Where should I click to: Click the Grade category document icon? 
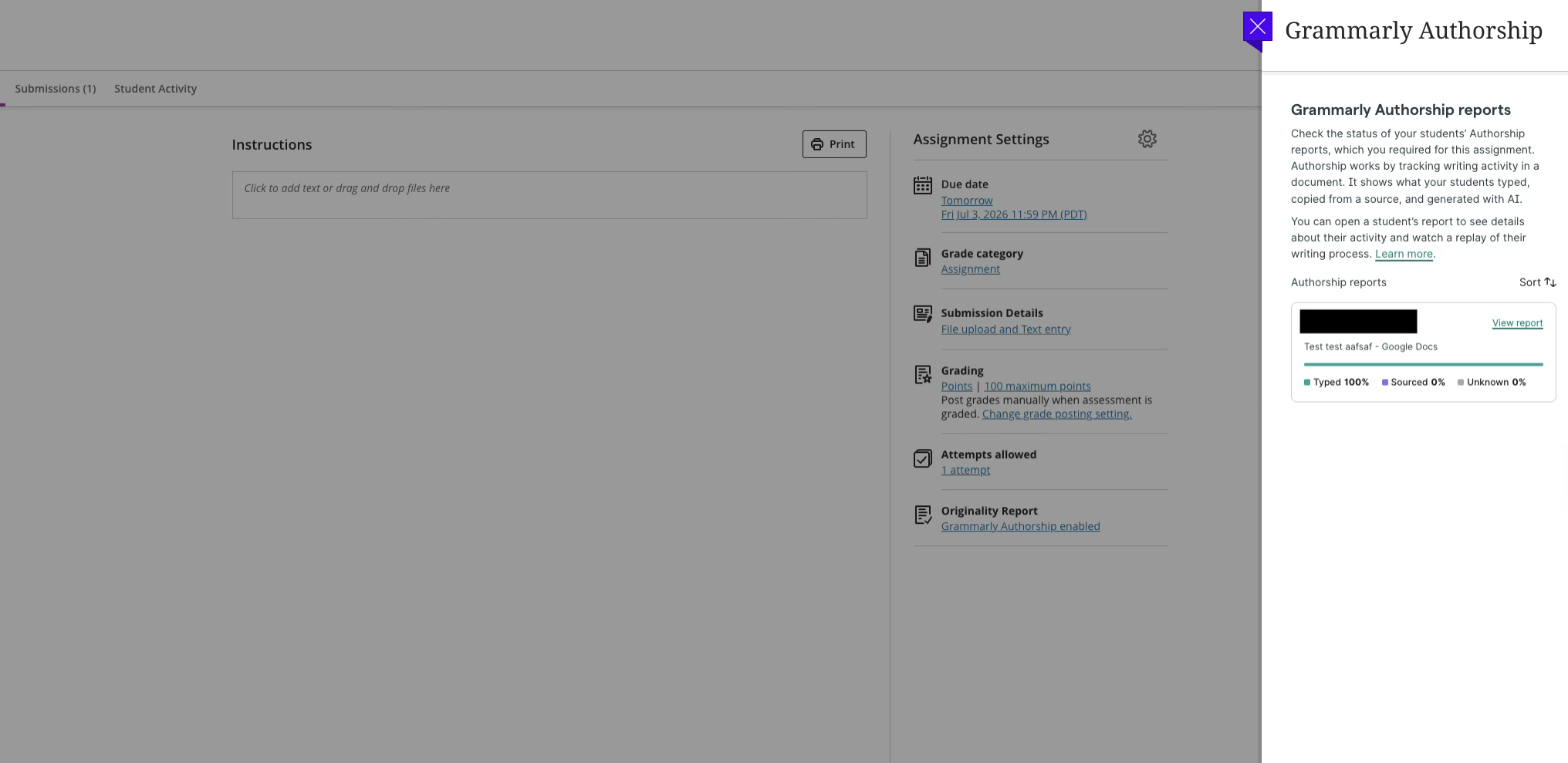tap(923, 258)
